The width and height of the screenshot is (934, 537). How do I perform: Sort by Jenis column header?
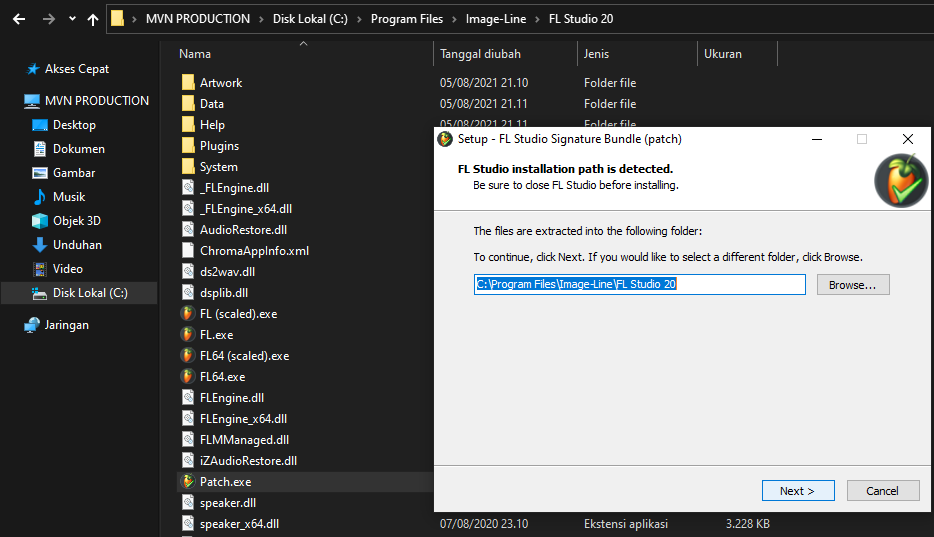click(596, 54)
